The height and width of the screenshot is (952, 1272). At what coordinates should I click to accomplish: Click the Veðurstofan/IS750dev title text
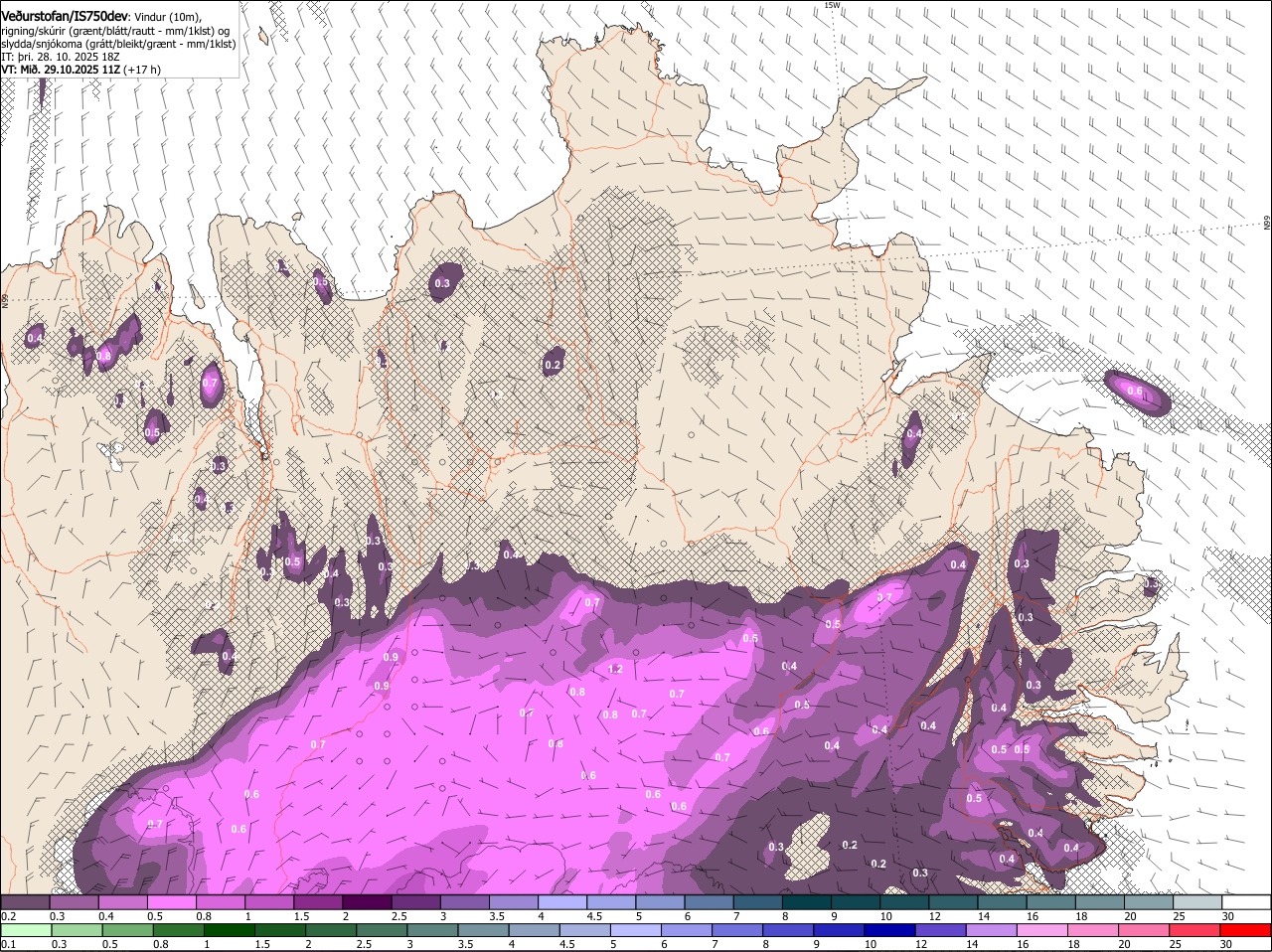point(65,17)
